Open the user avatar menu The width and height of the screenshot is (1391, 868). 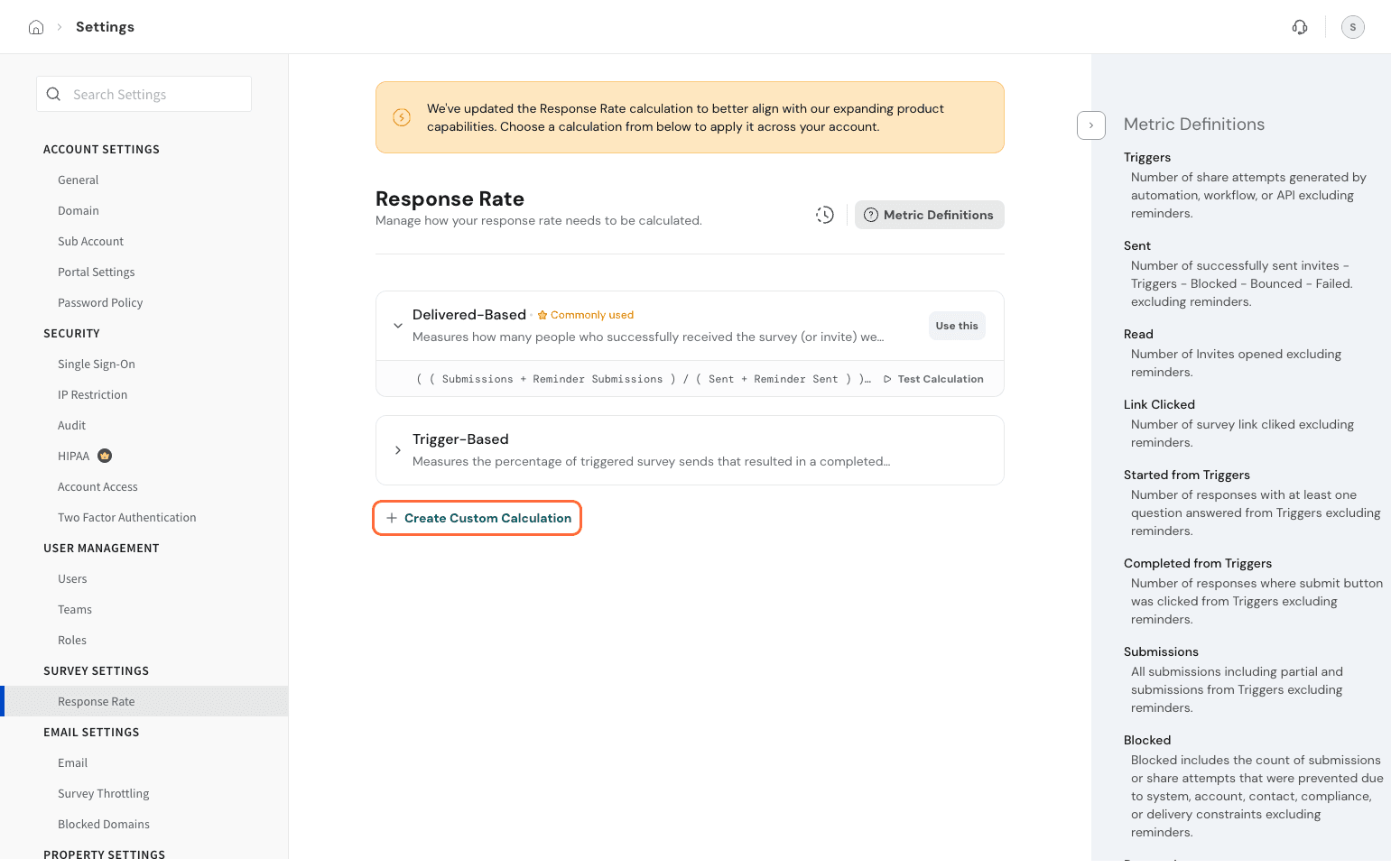(x=1352, y=27)
